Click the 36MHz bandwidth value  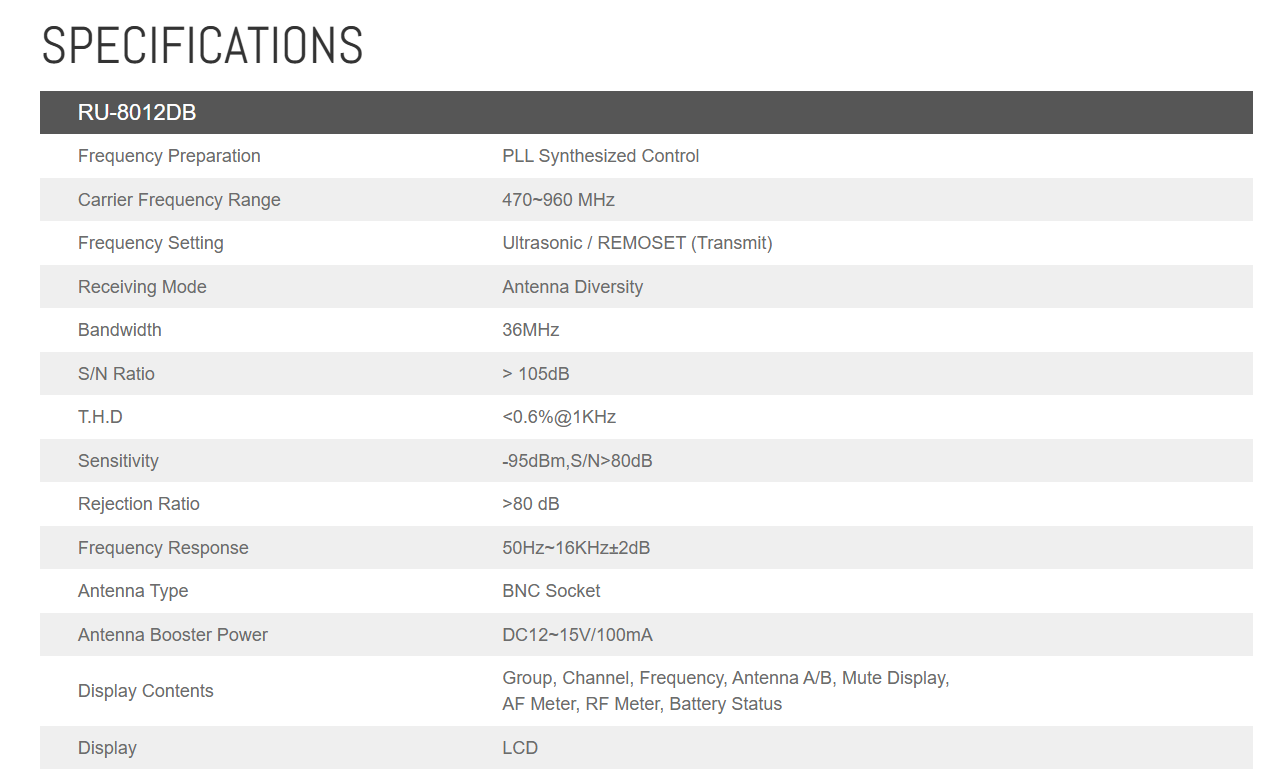[530, 330]
